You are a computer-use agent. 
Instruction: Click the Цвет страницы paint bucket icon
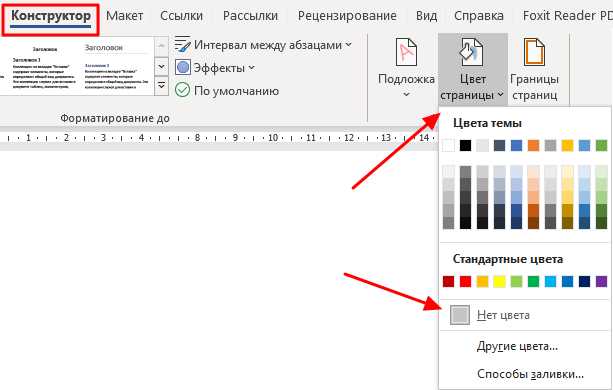(471, 52)
